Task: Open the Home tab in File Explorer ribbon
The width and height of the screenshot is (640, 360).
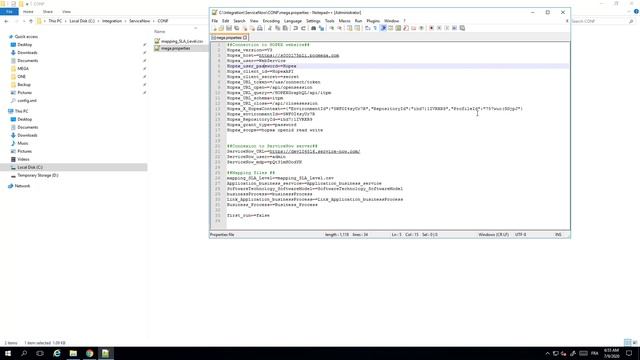Action: 28,12
